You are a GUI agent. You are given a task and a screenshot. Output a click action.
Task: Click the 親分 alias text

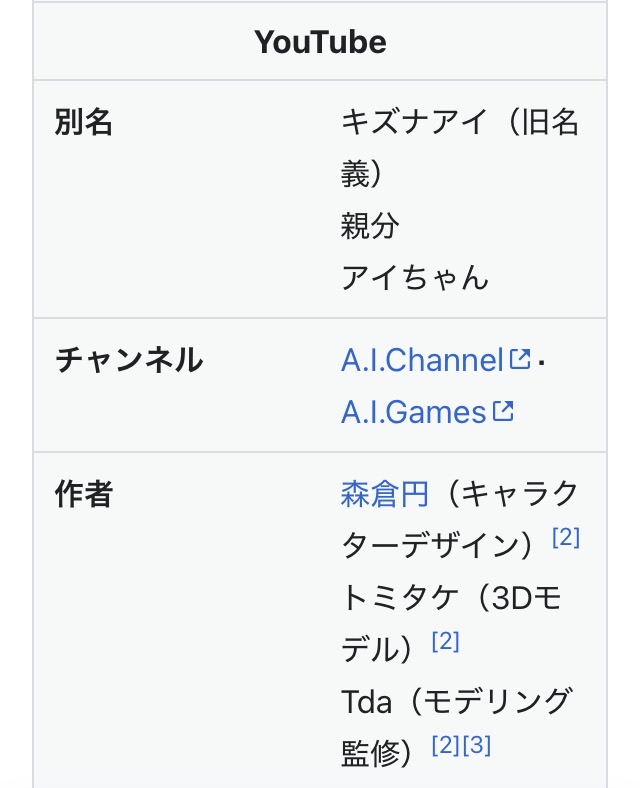[370, 226]
